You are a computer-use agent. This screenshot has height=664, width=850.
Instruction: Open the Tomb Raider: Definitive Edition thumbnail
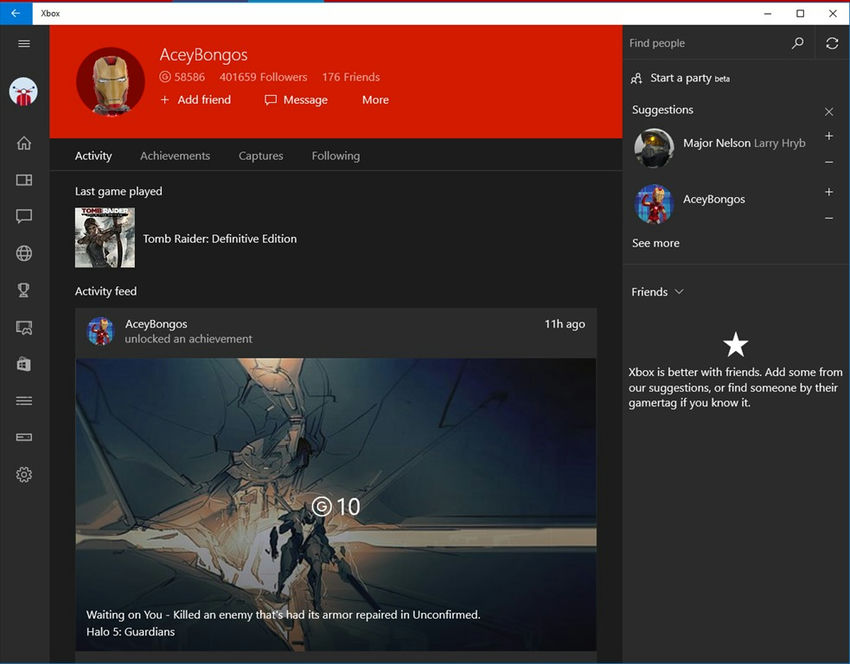(x=104, y=237)
